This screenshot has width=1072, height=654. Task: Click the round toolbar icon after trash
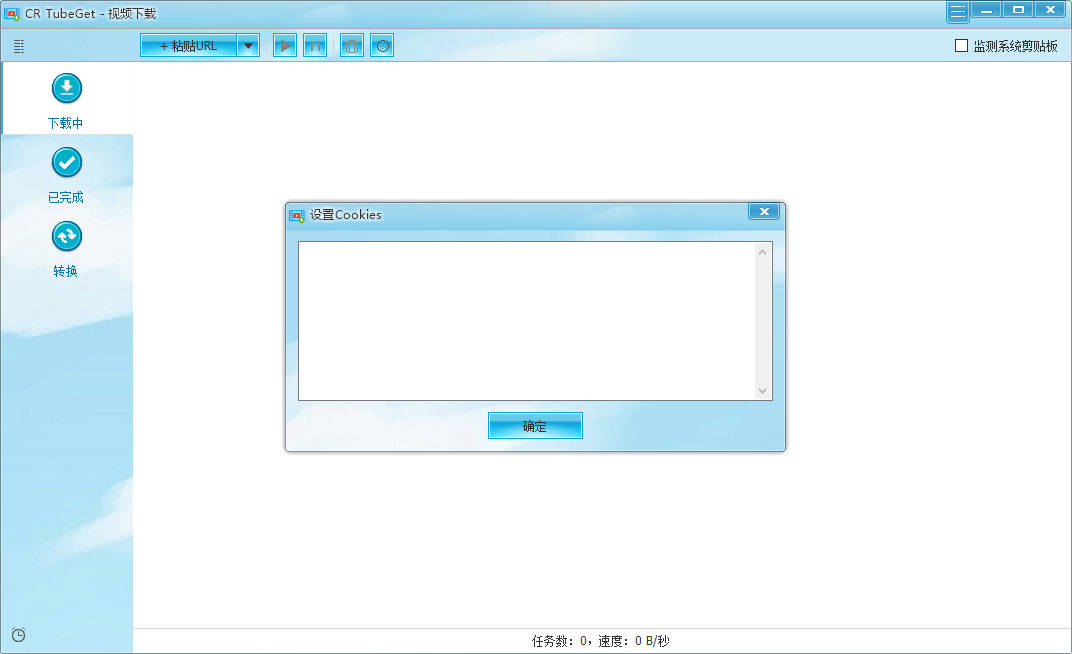[x=382, y=46]
